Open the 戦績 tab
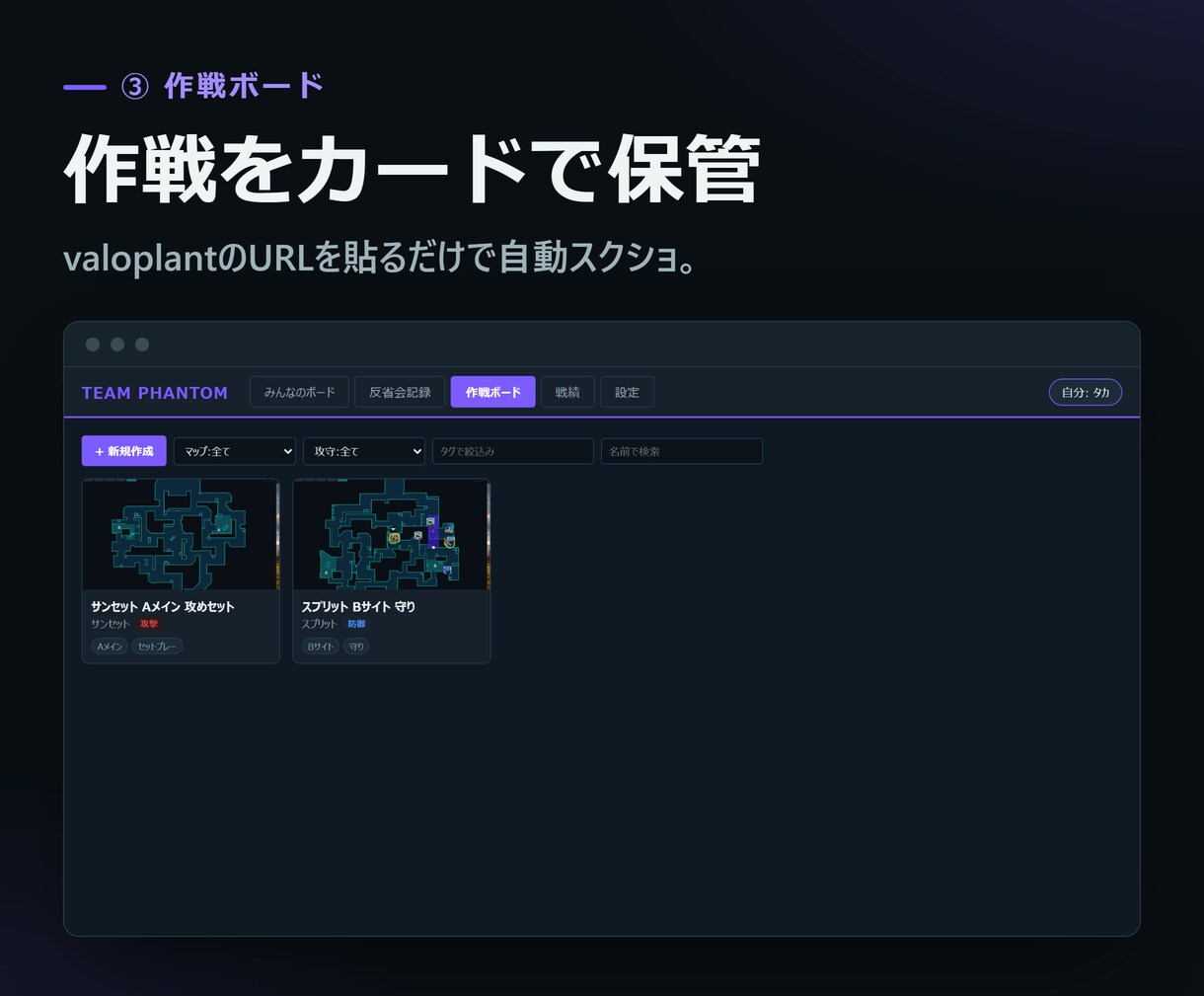 pos(567,392)
